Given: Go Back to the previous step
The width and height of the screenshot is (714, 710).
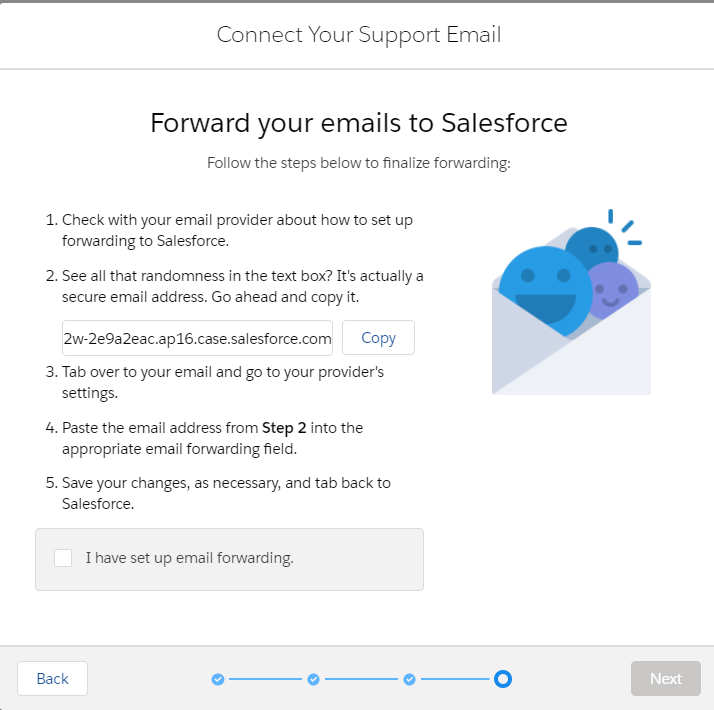Looking at the screenshot, I should coord(52,679).
